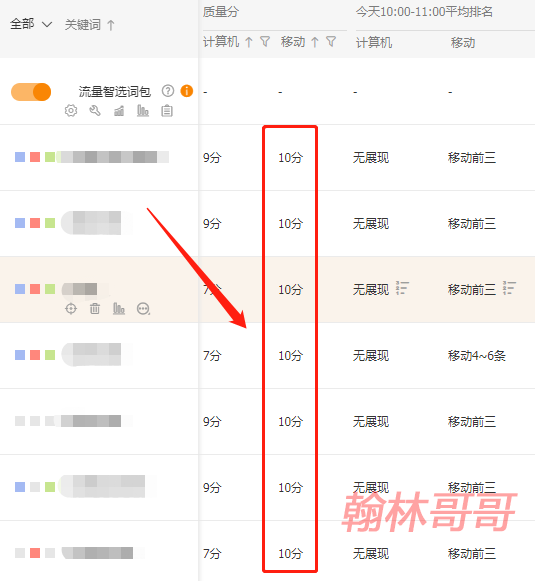The image size is (535, 581).
Task: Click the 计算机 header under 平均排名
Action: coord(374,43)
